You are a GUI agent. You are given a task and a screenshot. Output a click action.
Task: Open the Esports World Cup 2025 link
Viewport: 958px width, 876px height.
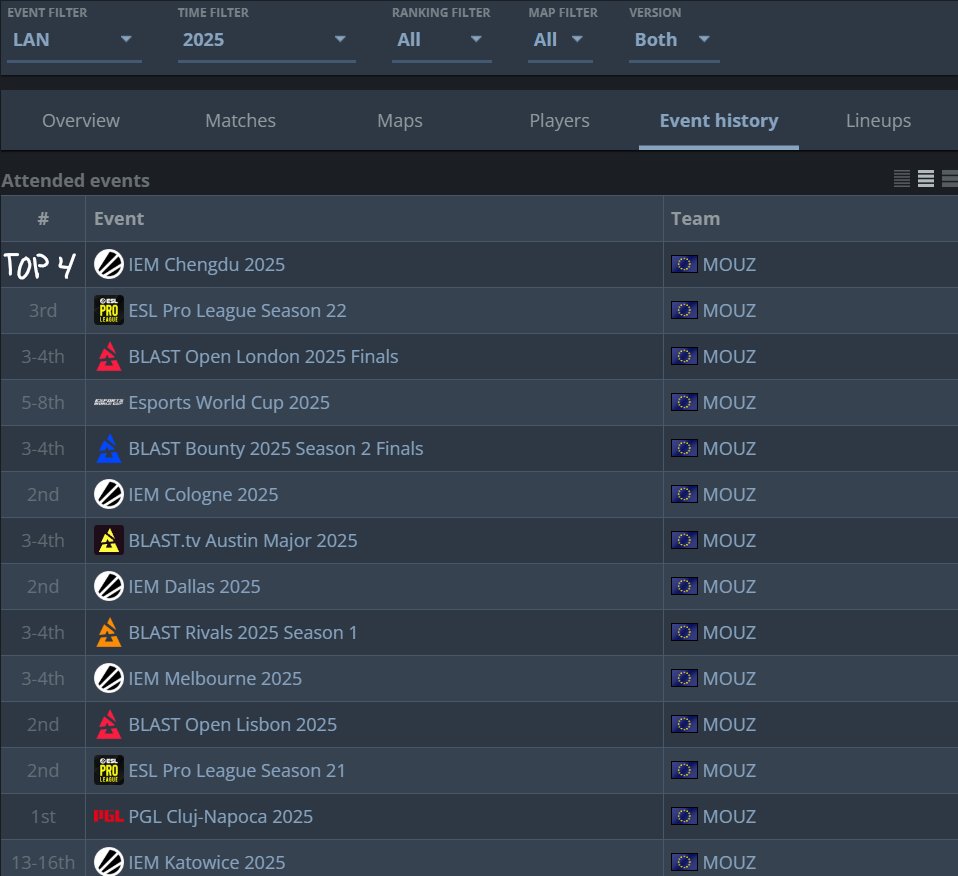coord(229,403)
